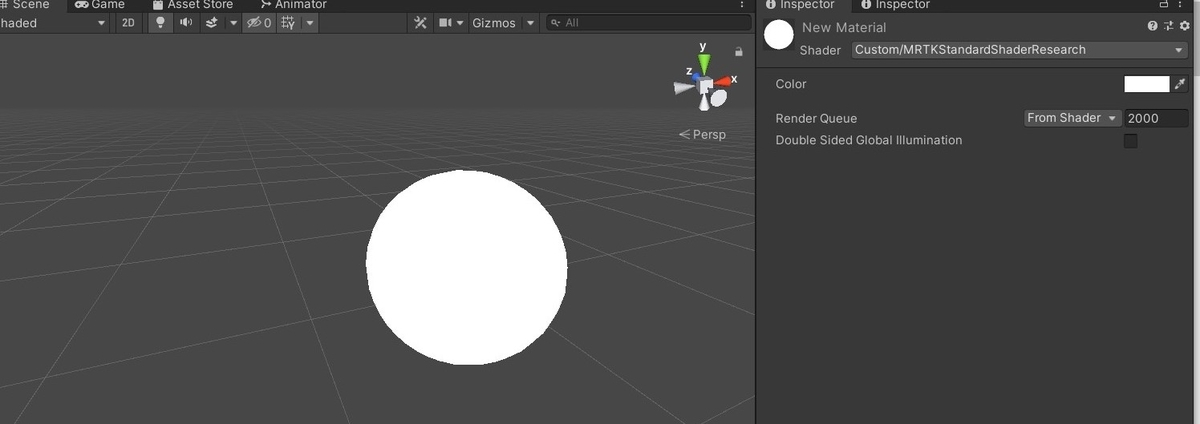
Task: Click the Double Sided Global Illumination label
Action: coord(869,140)
